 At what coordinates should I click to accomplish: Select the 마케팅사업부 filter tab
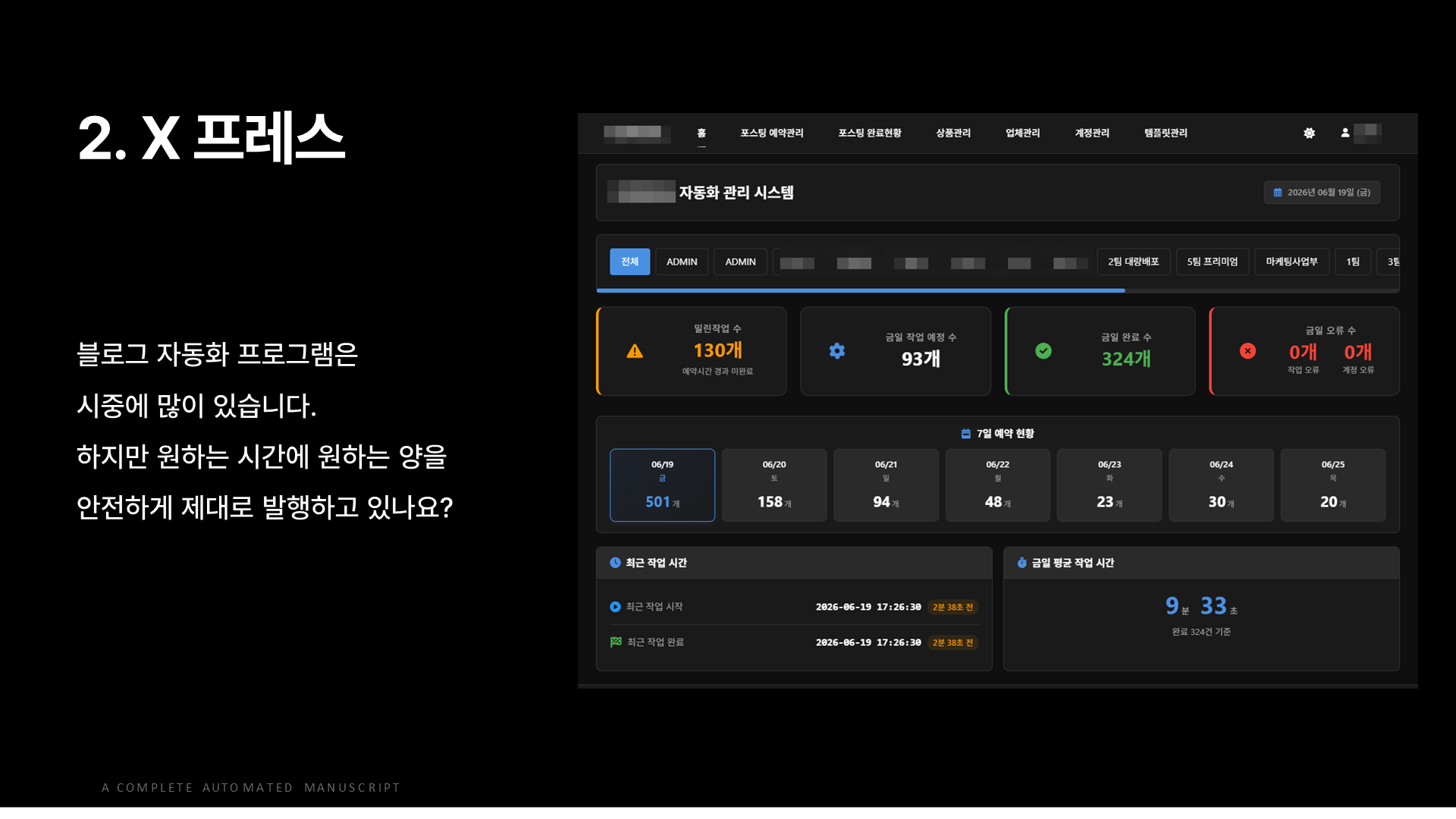tap(1291, 262)
